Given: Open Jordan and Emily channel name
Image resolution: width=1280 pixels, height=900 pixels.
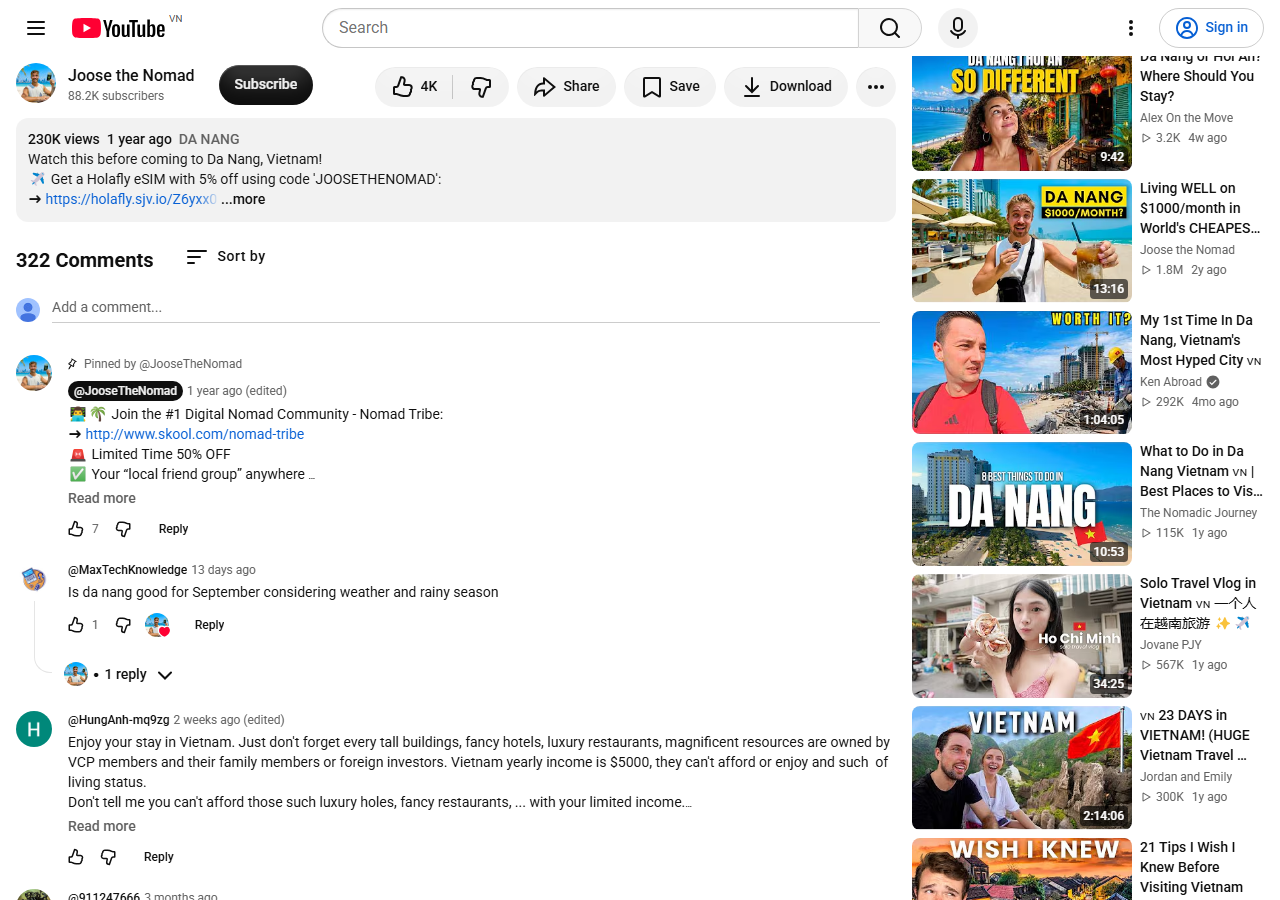Looking at the screenshot, I should point(1186,777).
